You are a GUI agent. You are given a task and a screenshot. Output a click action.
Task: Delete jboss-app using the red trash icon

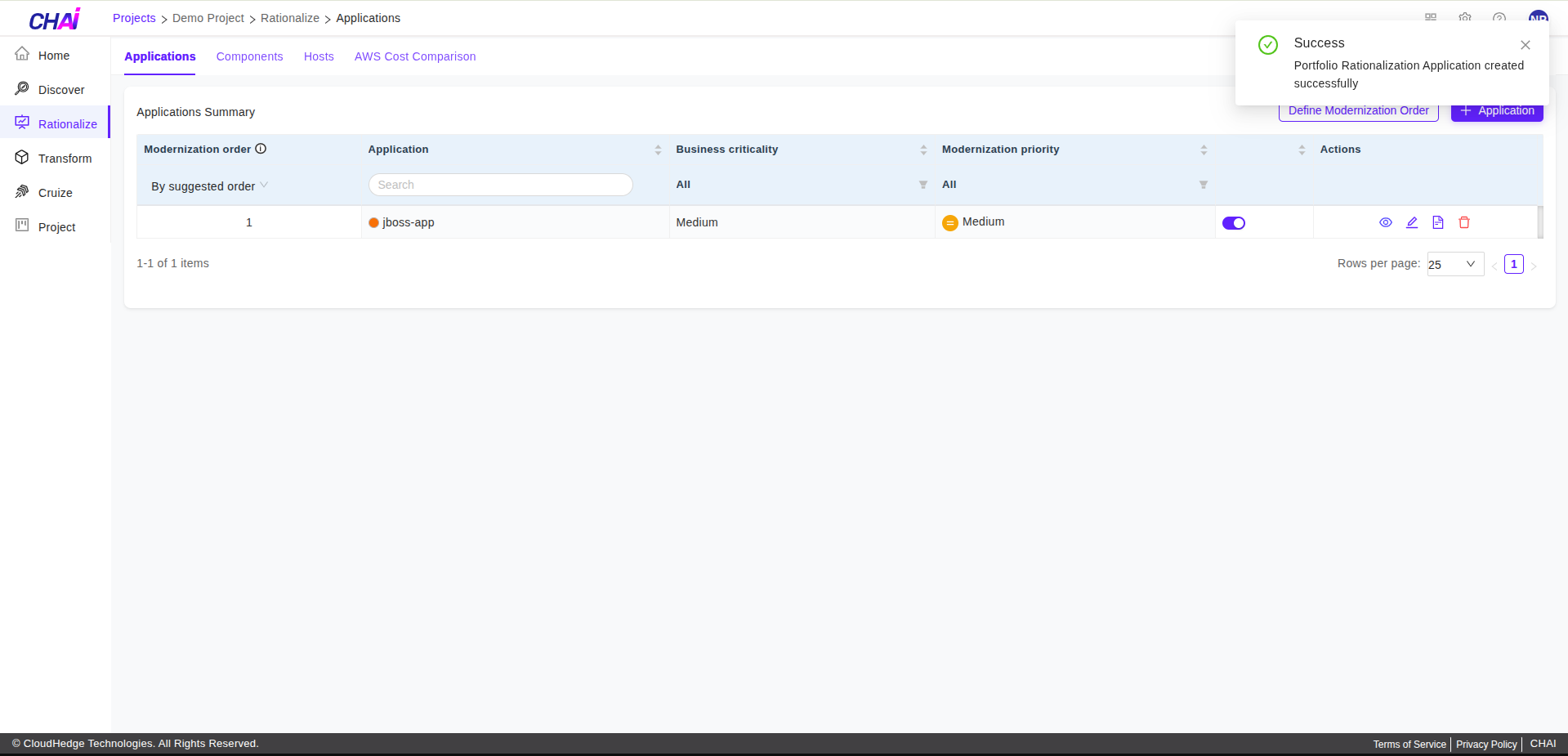click(1463, 221)
